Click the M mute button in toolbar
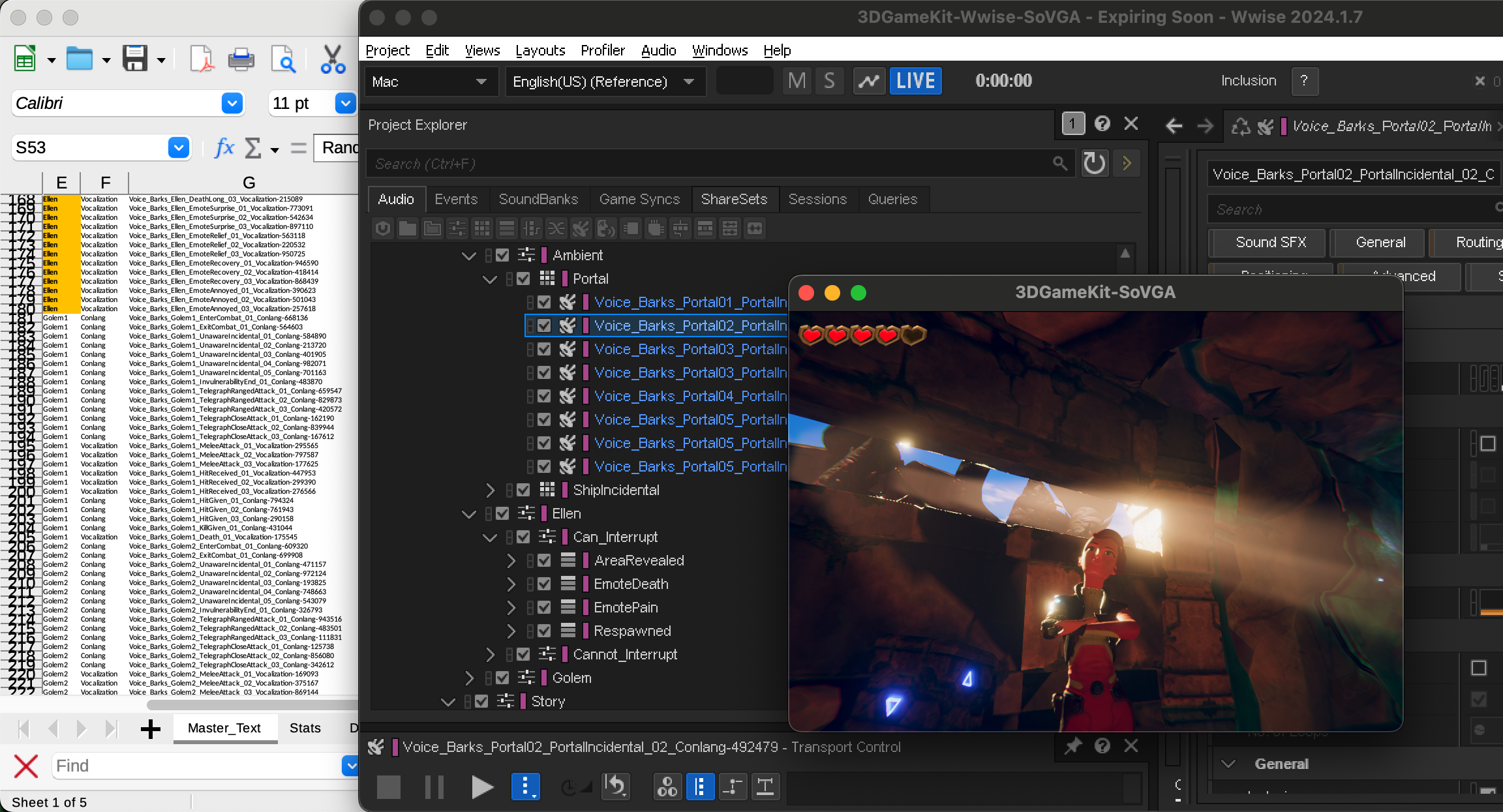This screenshot has width=1503, height=812. (797, 81)
